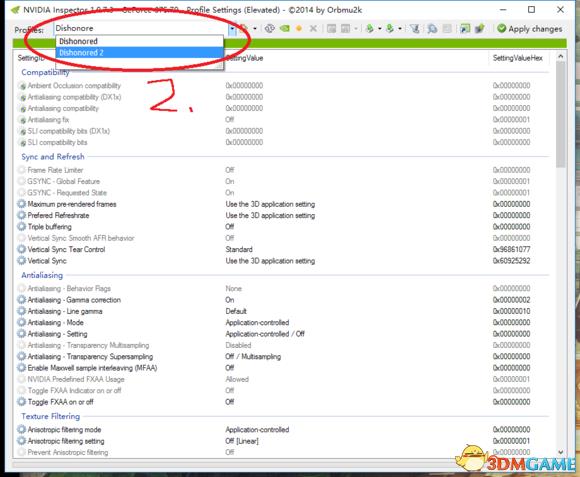
Task: Click the add application to profile icon
Action: 331,28
